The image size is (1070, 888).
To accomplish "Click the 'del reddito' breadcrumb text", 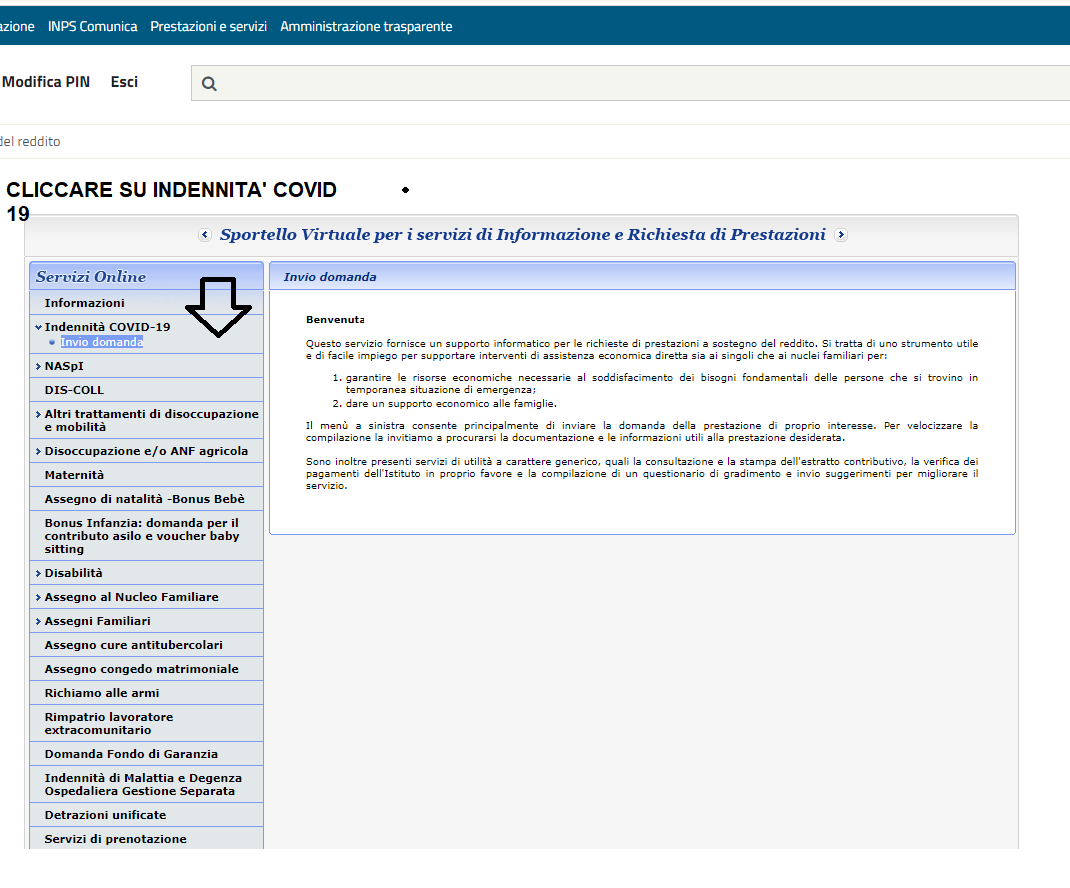I will [x=30, y=141].
